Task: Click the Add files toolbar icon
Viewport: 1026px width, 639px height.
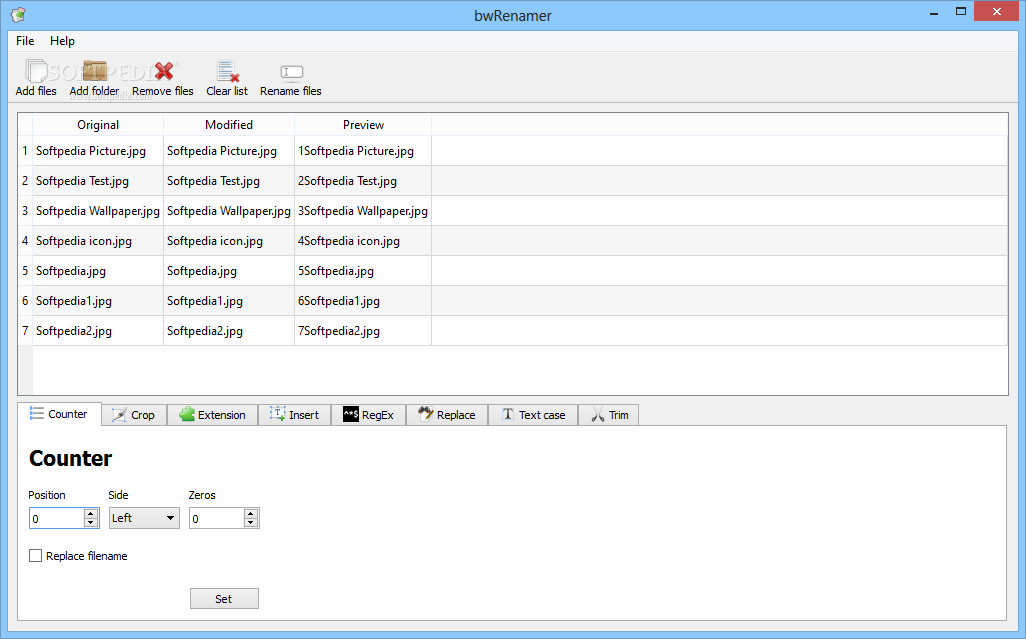Action: pyautogui.click(x=36, y=71)
